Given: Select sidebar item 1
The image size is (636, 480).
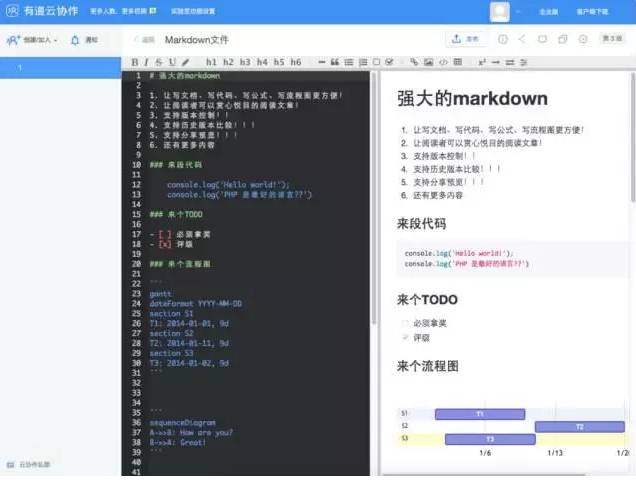Looking at the screenshot, I should [x=60, y=67].
